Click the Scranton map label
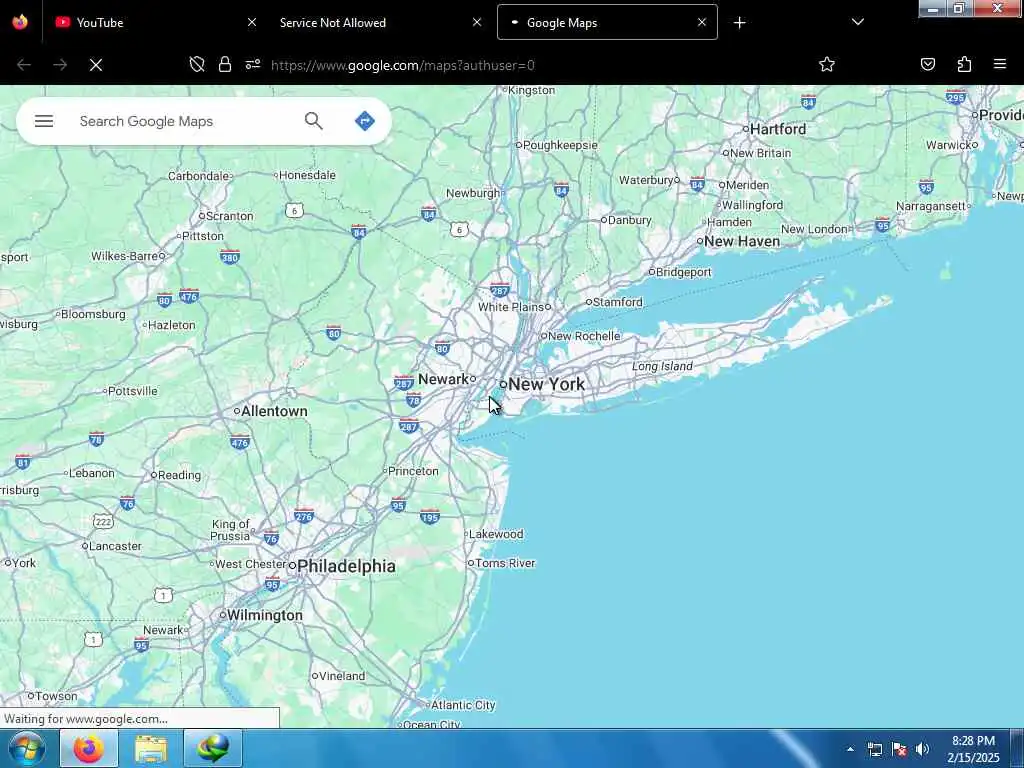This screenshot has width=1024, height=768. pos(229,216)
